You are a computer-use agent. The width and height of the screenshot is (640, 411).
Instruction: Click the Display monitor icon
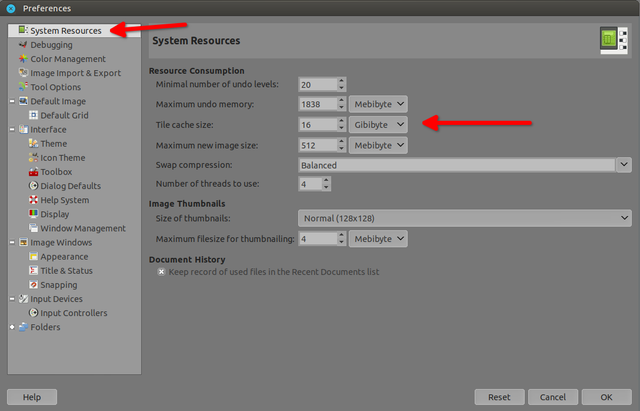tap(33, 214)
